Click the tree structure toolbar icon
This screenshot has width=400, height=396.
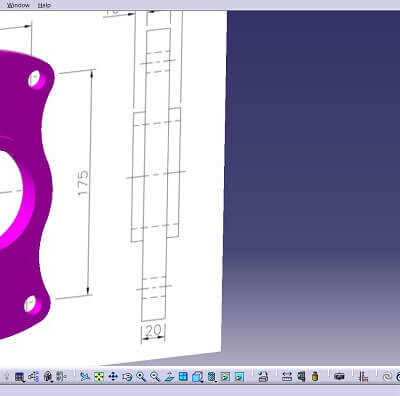click(x=33, y=377)
